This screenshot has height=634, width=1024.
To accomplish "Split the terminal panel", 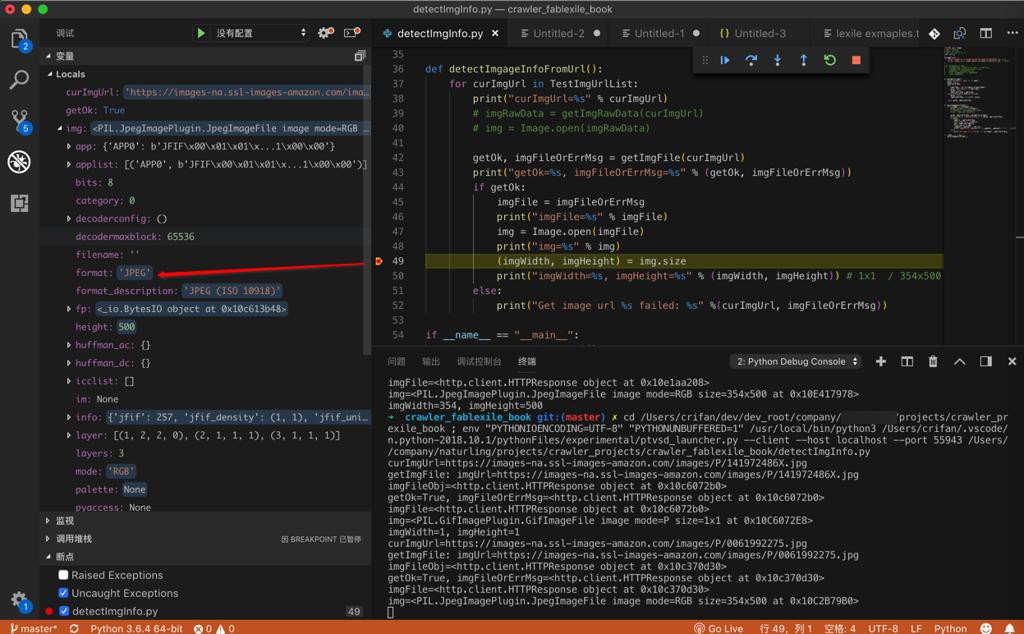I will click(x=907, y=361).
